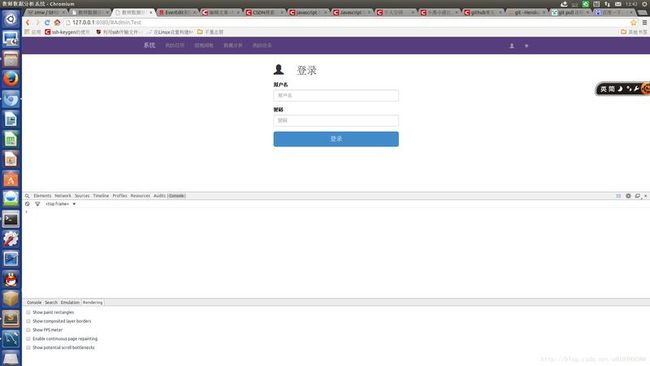Change DevTools dock side icon
The height and width of the screenshot is (366, 650).
(637, 196)
